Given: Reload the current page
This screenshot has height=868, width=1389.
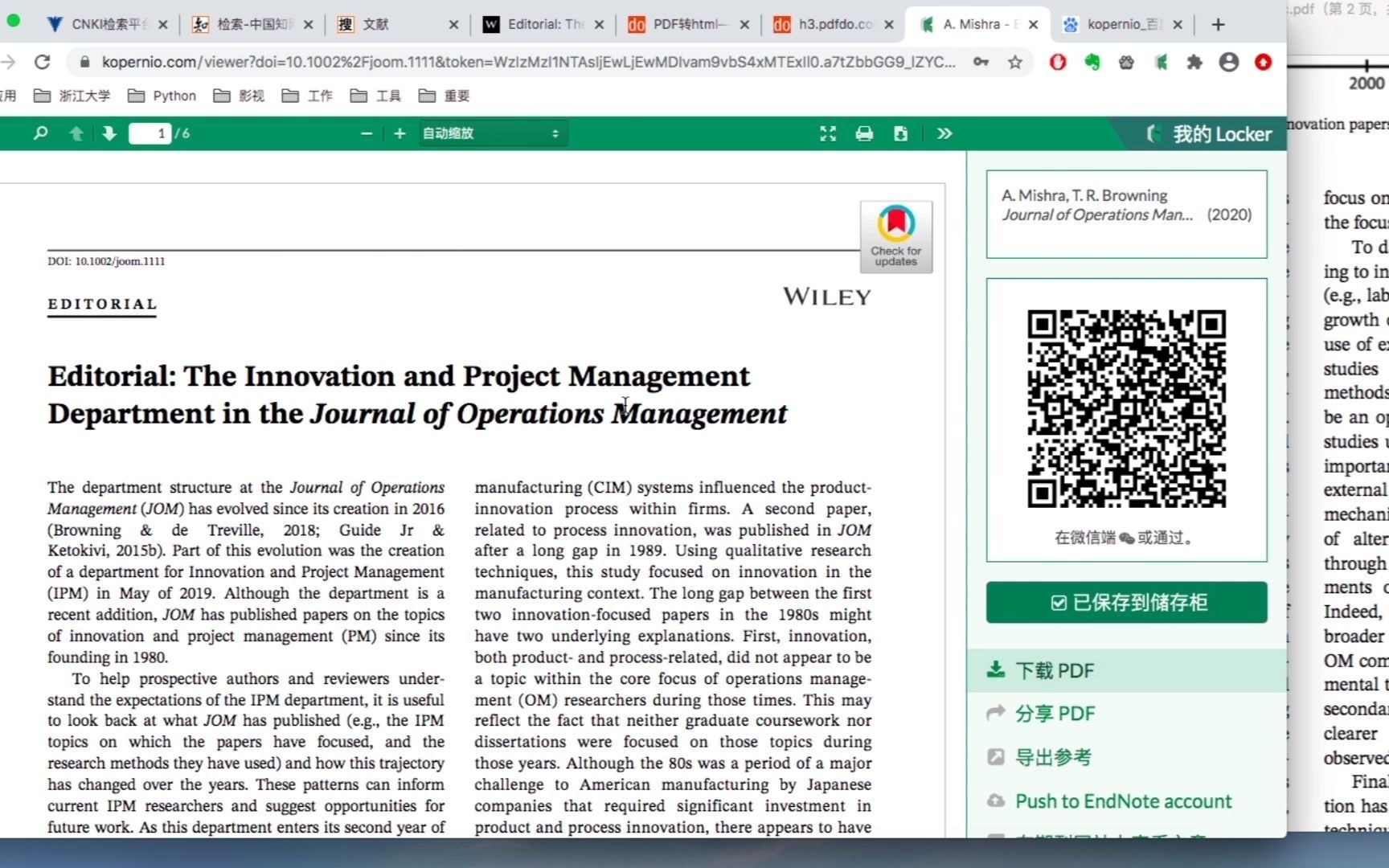Looking at the screenshot, I should click(x=43, y=62).
